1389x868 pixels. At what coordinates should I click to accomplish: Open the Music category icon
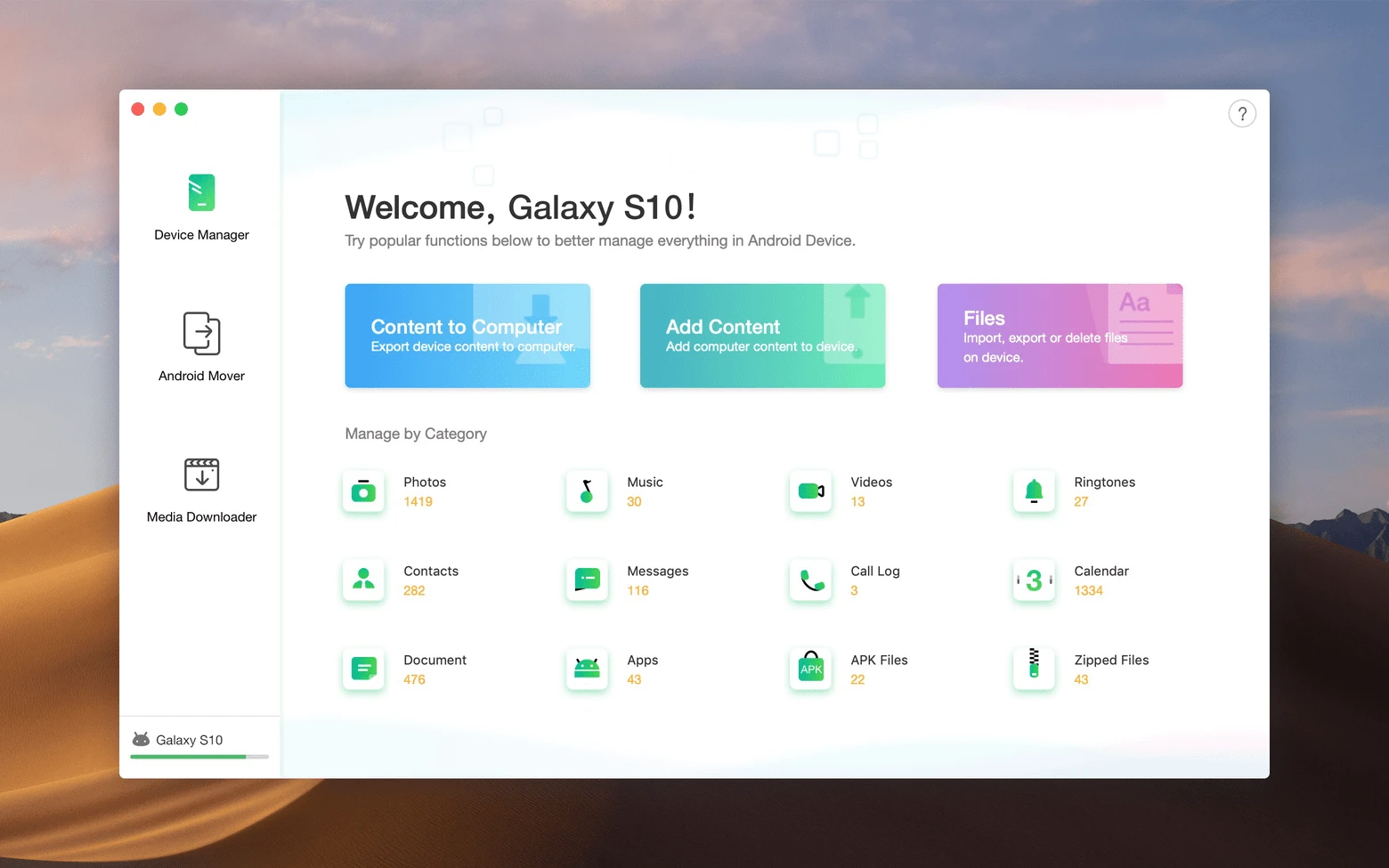587,491
